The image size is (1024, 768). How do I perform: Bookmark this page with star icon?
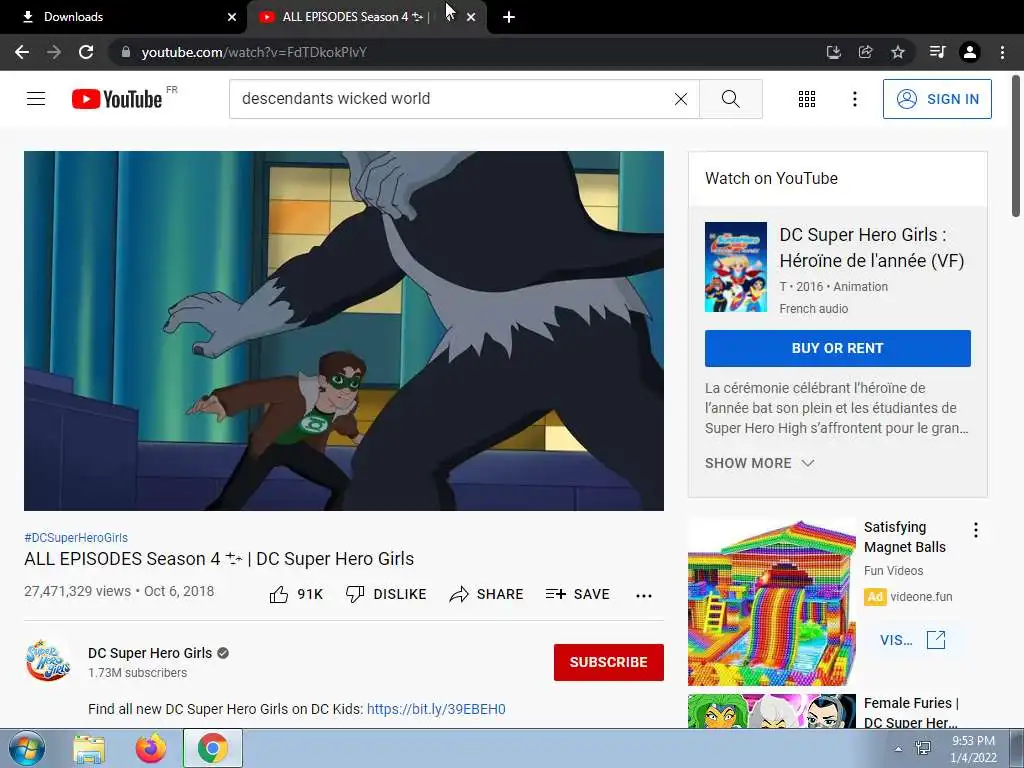(898, 52)
